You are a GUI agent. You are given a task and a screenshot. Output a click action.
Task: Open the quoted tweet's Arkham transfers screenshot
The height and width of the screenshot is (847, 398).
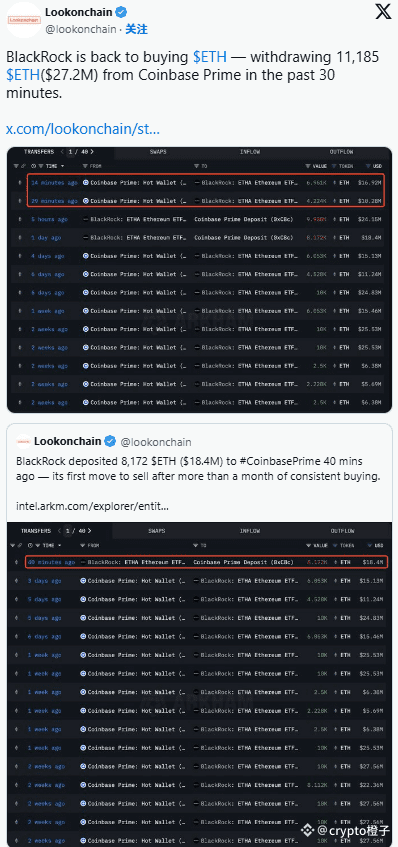[199, 684]
